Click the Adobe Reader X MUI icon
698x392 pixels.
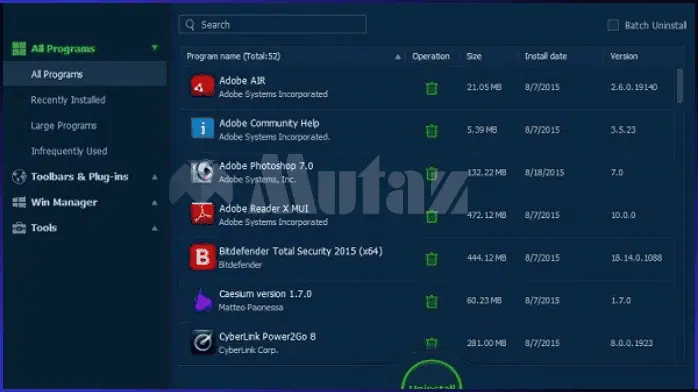coord(203,214)
